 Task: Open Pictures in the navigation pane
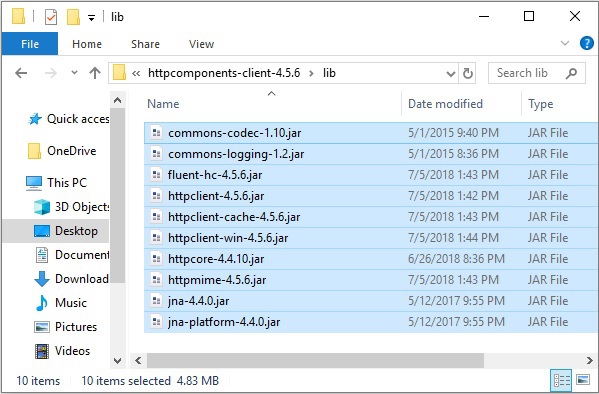[x=66, y=327]
